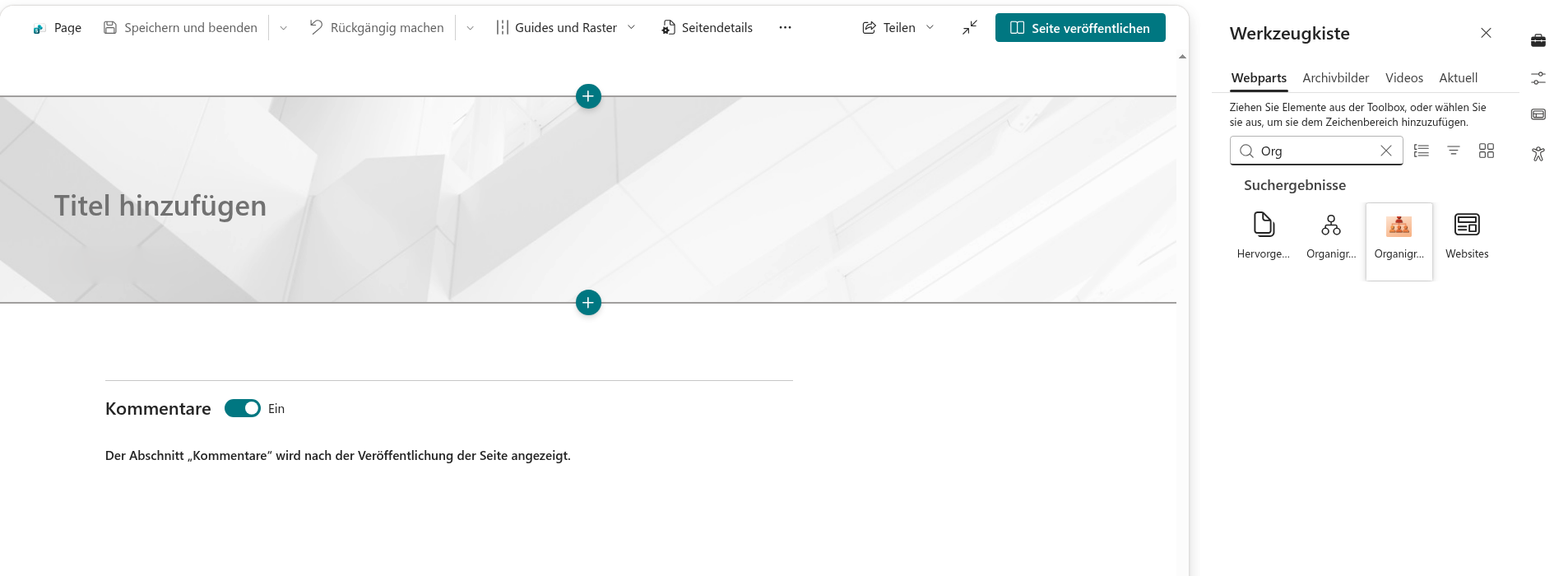
Task: Switch to the Aktuell tab
Action: (1458, 78)
